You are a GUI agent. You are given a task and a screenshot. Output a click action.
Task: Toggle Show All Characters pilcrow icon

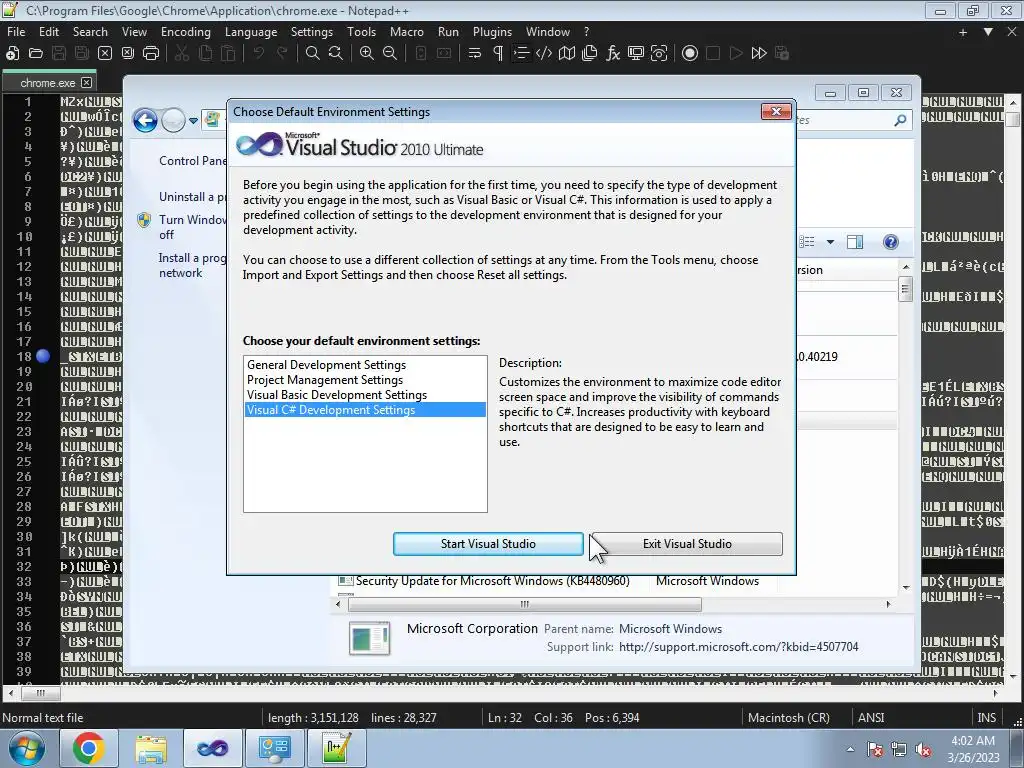coord(498,54)
